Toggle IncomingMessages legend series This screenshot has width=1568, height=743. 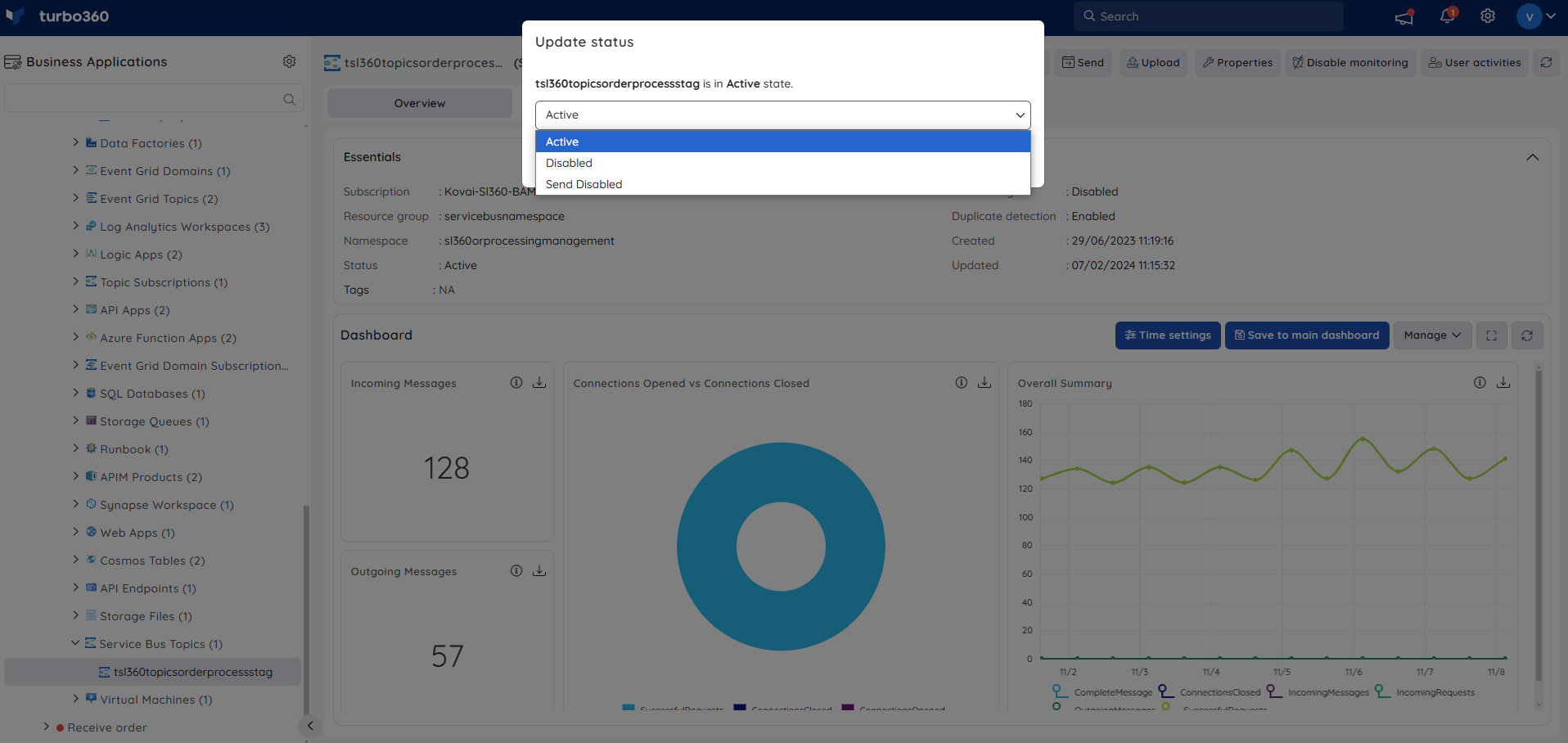tap(1318, 692)
